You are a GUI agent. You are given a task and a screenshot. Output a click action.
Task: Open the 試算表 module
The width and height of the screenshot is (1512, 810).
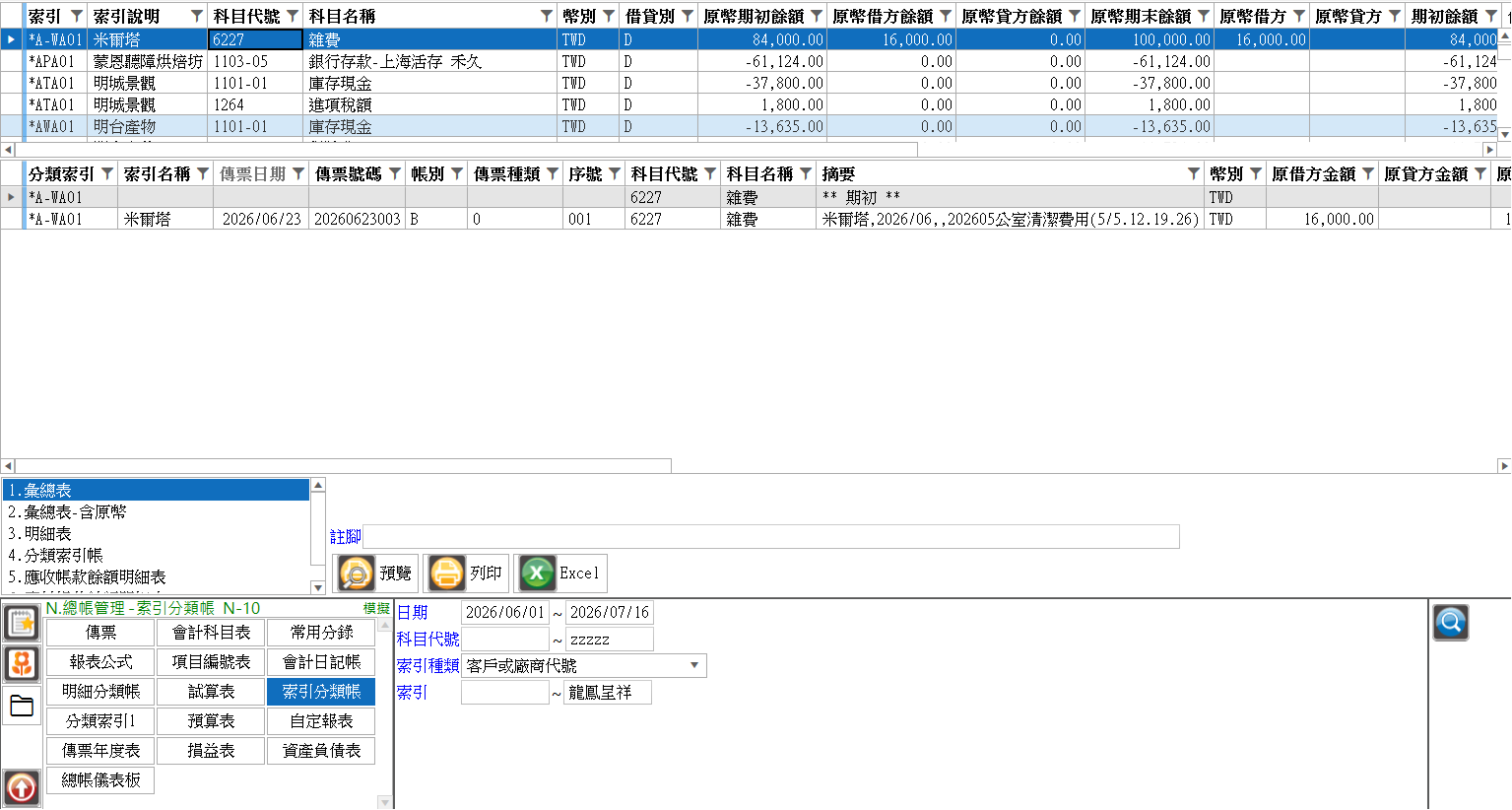211,692
